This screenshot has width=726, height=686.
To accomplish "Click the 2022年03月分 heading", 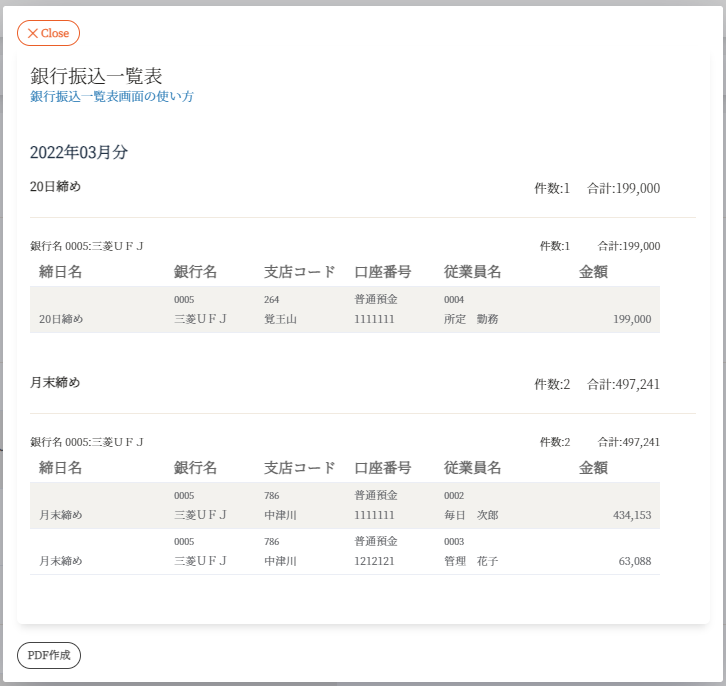I will [79, 153].
